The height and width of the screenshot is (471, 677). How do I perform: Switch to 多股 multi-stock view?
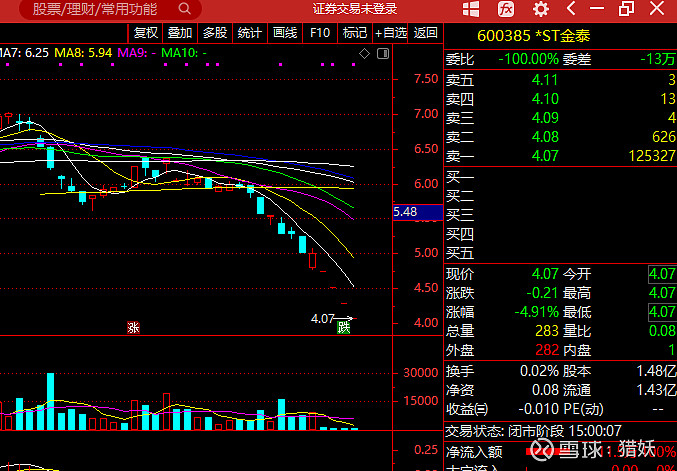tap(214, 32)
